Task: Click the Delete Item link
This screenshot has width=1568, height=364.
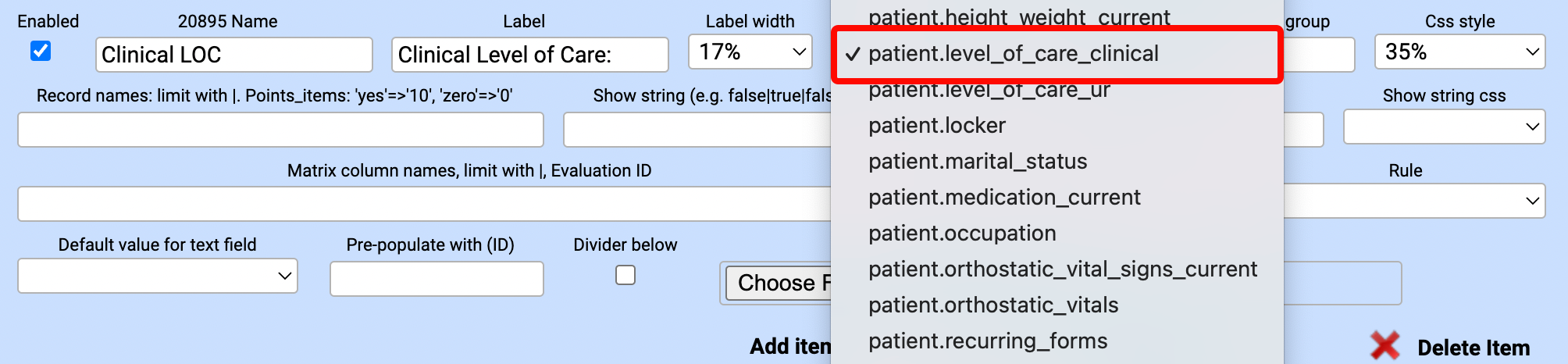Action: 1473,348
